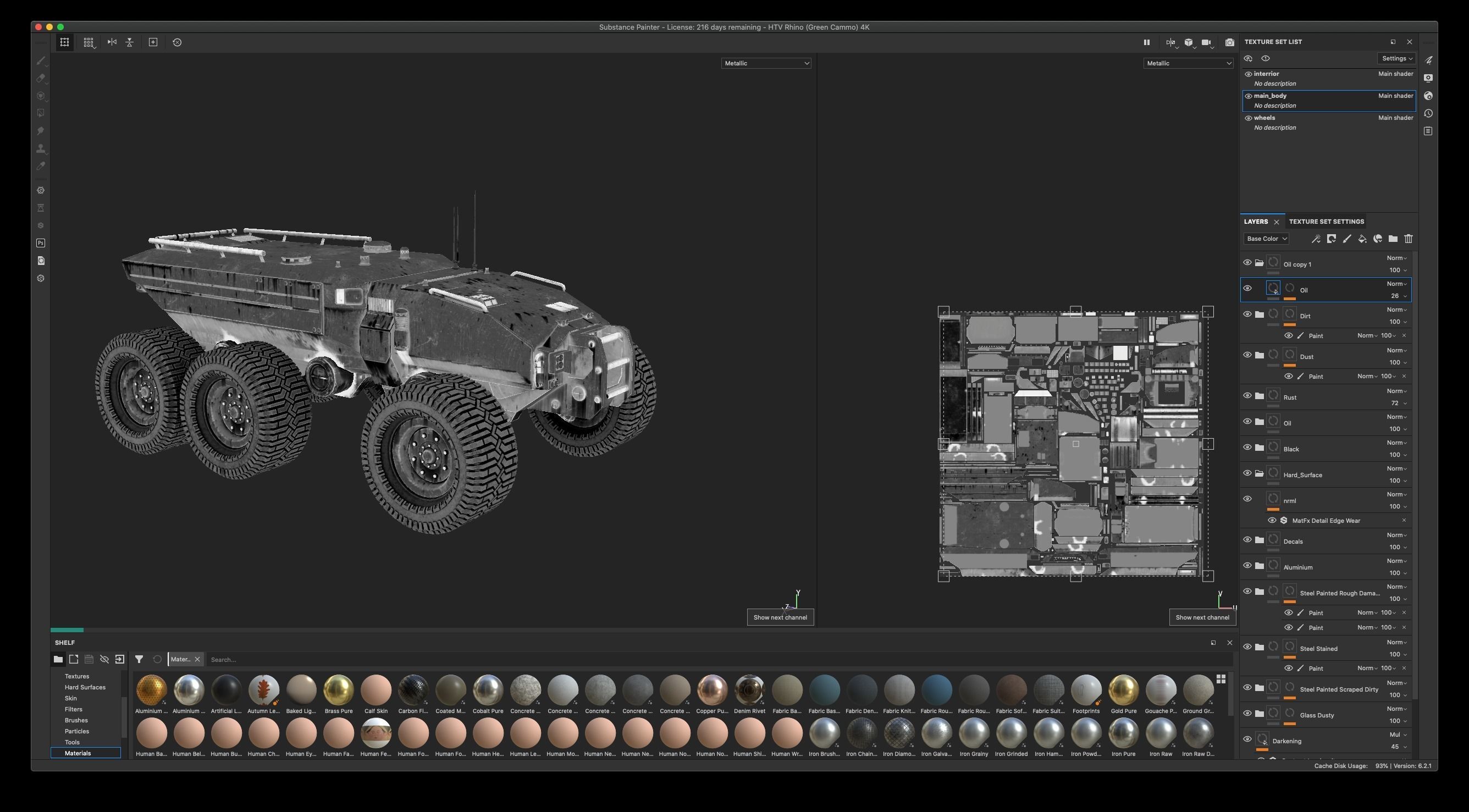1469x812 pixels.
Task: Add a paint layer brush icon
Action: pyautogui.click(x=1346, y=239)
